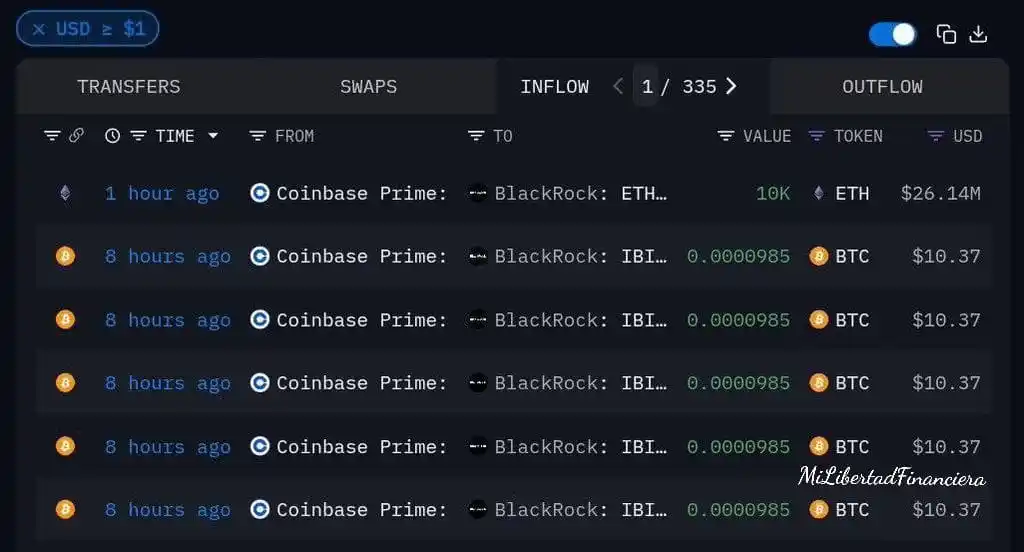Go to the next page chevron

(731, 86)
